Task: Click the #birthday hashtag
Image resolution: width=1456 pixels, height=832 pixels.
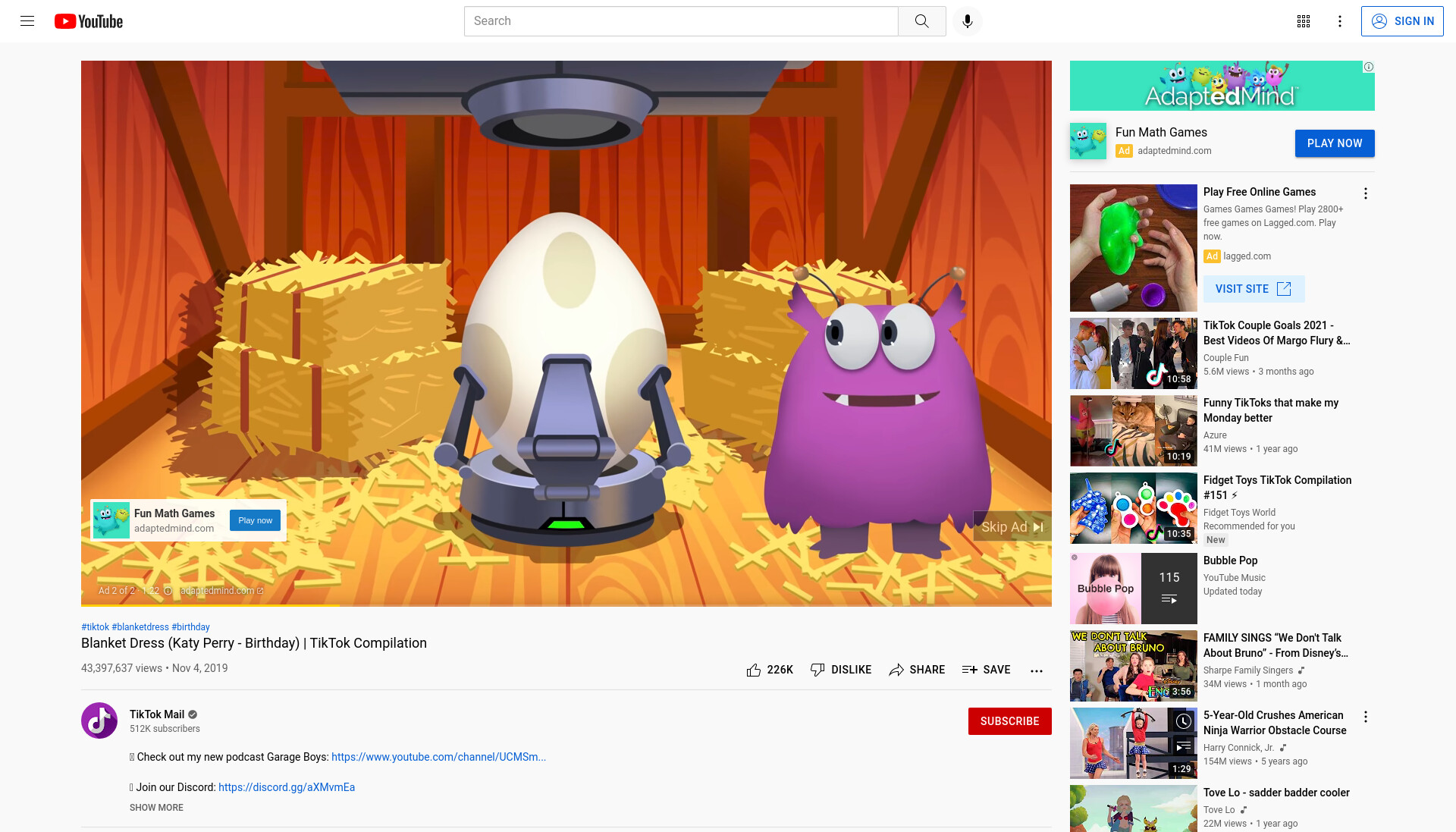Action: point(190,627)
